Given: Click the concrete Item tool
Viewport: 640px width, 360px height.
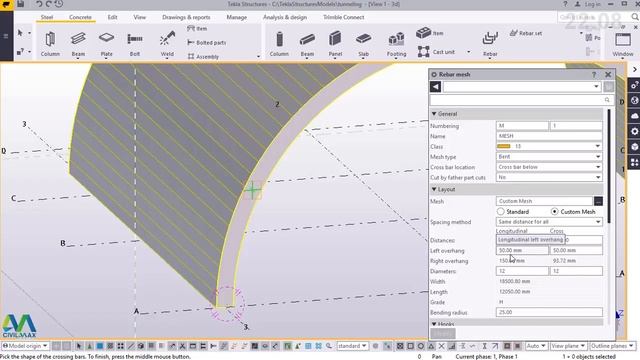Looking at the screenshot, I should pos(430,33).
